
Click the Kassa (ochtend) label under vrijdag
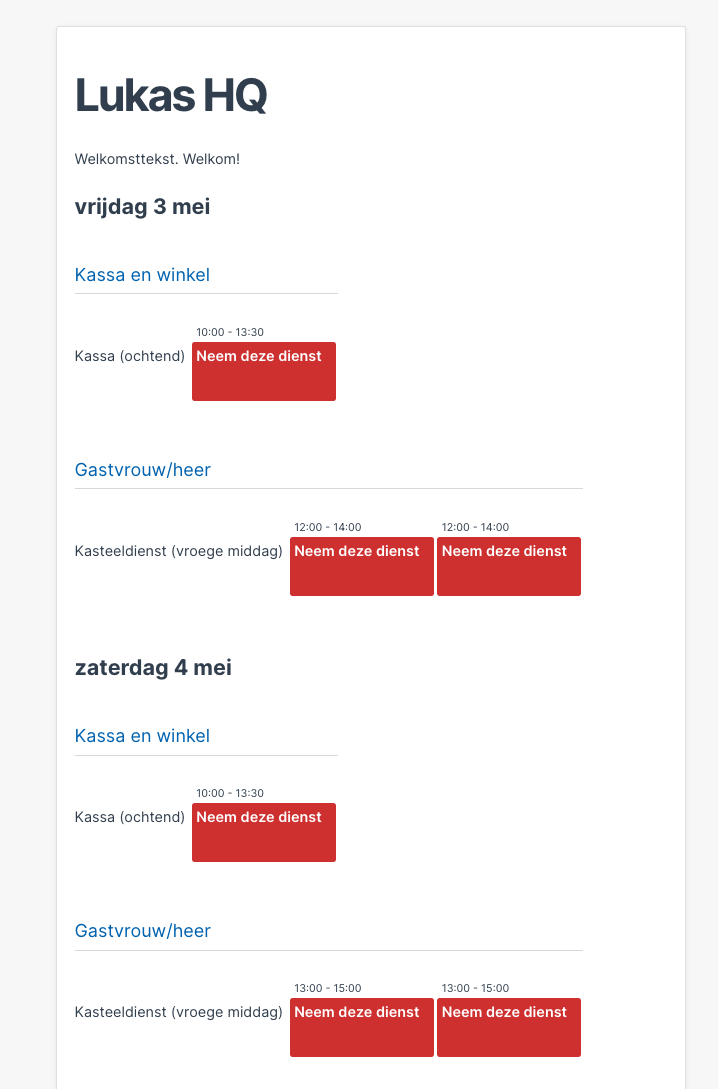pos(130,355)
